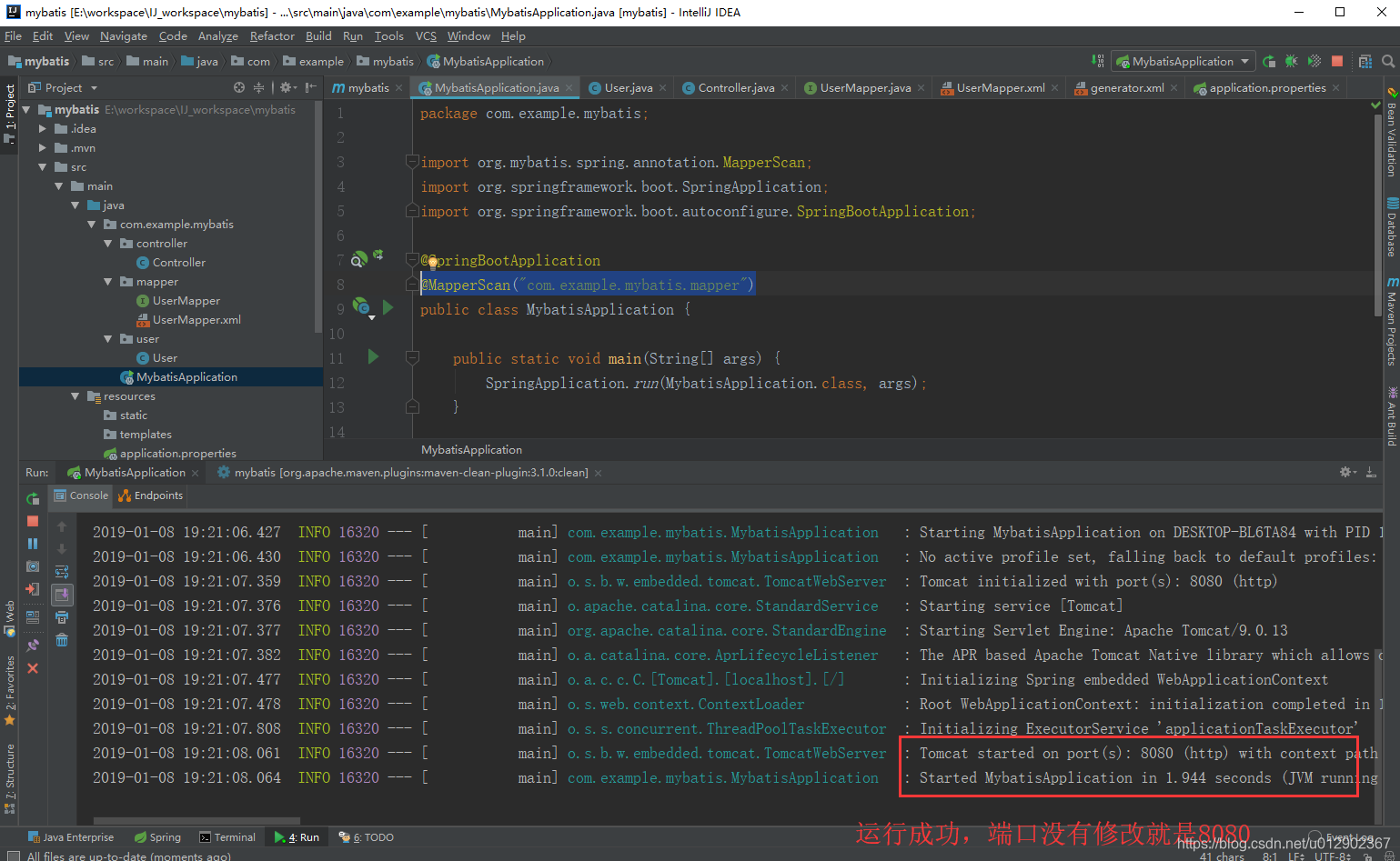This screenshot has height=861, width=1400.
Task: Open Project Structure from the toolbar
Action: (x=1365, y=61)
